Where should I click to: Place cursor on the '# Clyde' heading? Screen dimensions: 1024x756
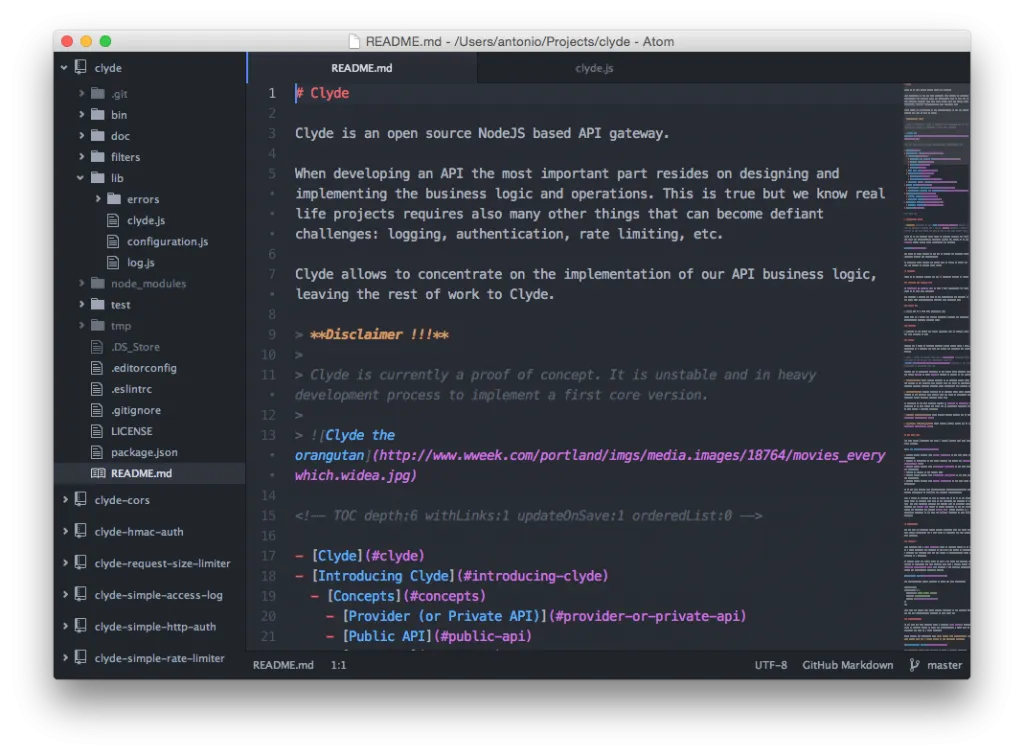pos(323,93)
